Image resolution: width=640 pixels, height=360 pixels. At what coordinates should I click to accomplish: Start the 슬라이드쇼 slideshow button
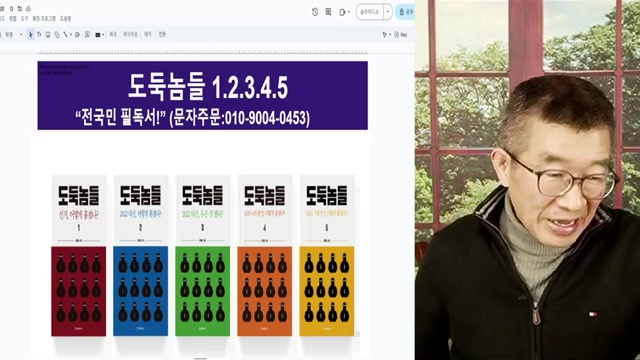(369, 12)
